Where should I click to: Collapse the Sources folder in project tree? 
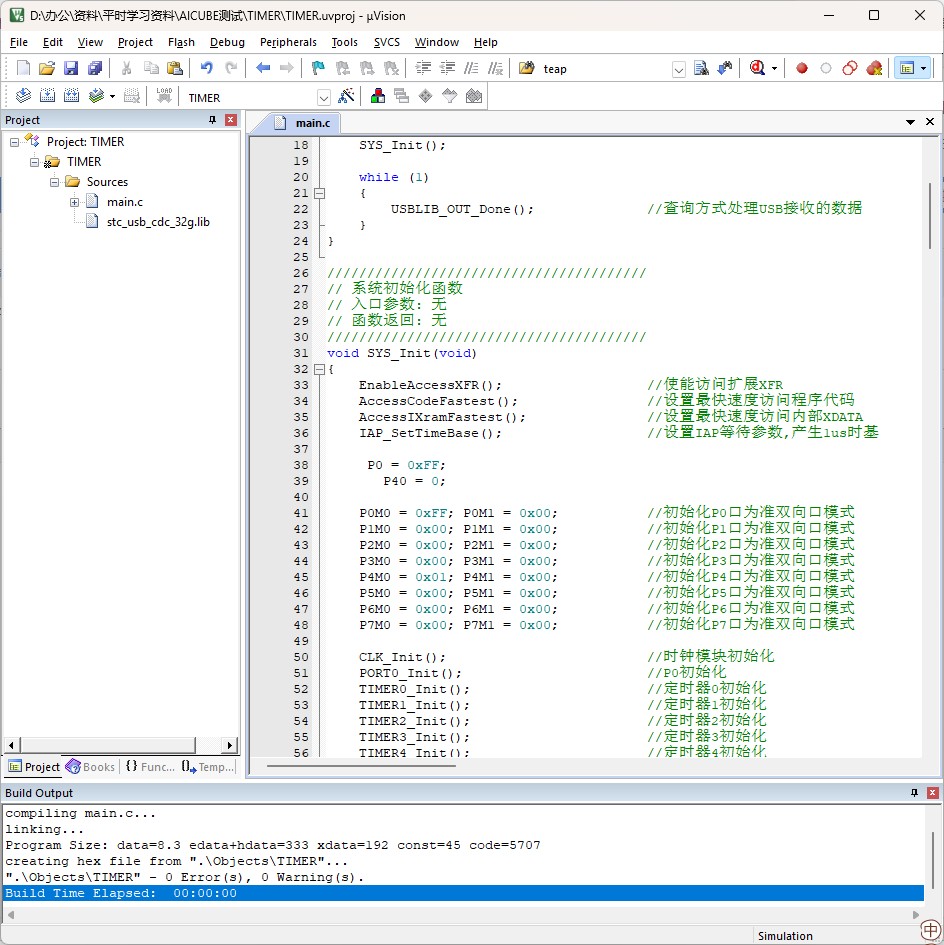(55, 182)
